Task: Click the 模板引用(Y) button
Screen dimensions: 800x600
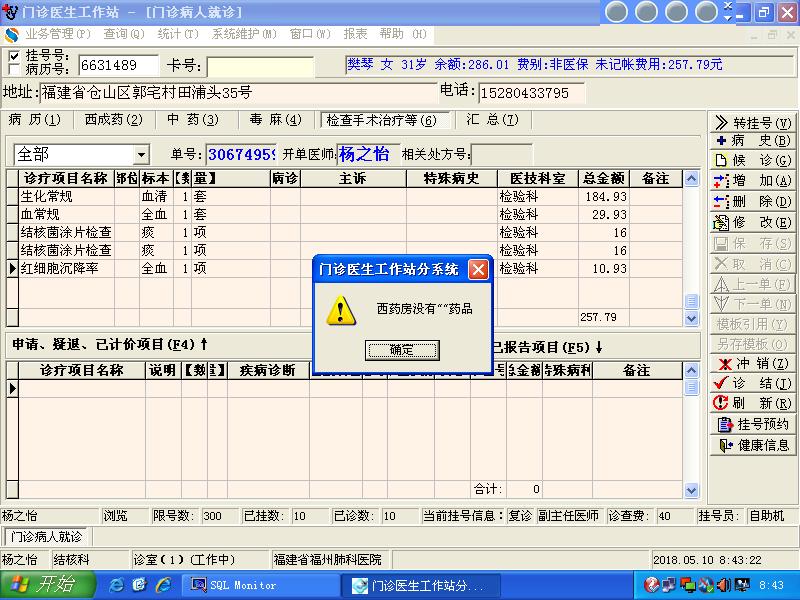Action: tap(753, 324)
